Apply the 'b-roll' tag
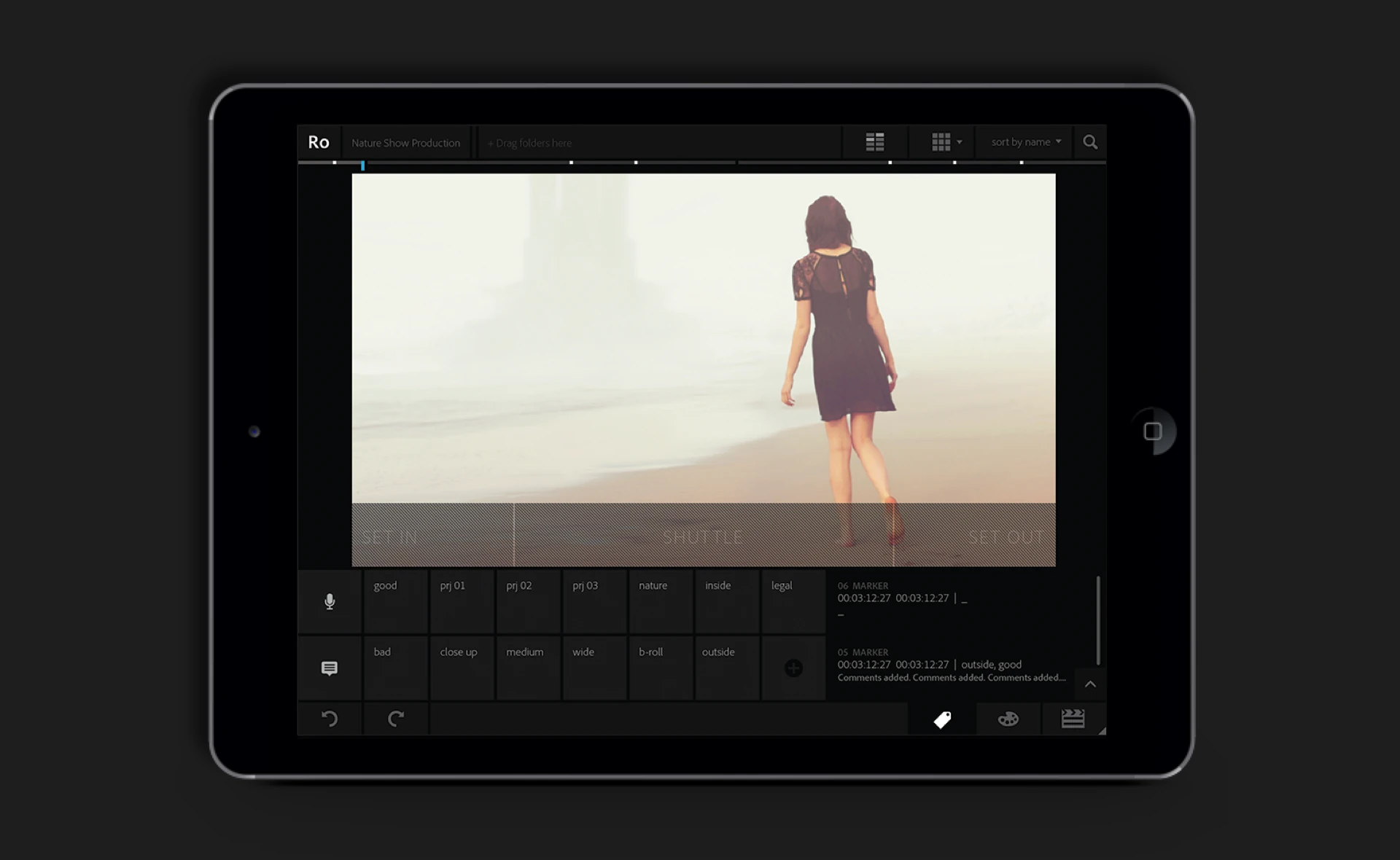Screen dimensions: 1400x860 click(661, 668)
